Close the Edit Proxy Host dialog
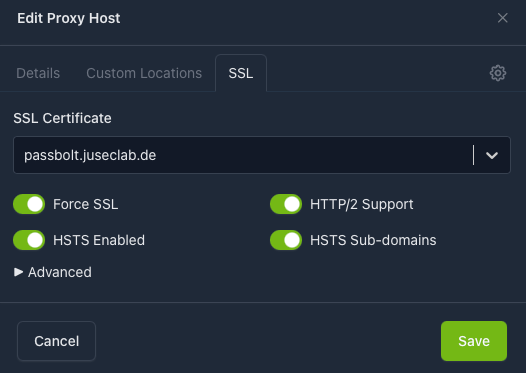526x373 pixels. [x=503, y=18]
